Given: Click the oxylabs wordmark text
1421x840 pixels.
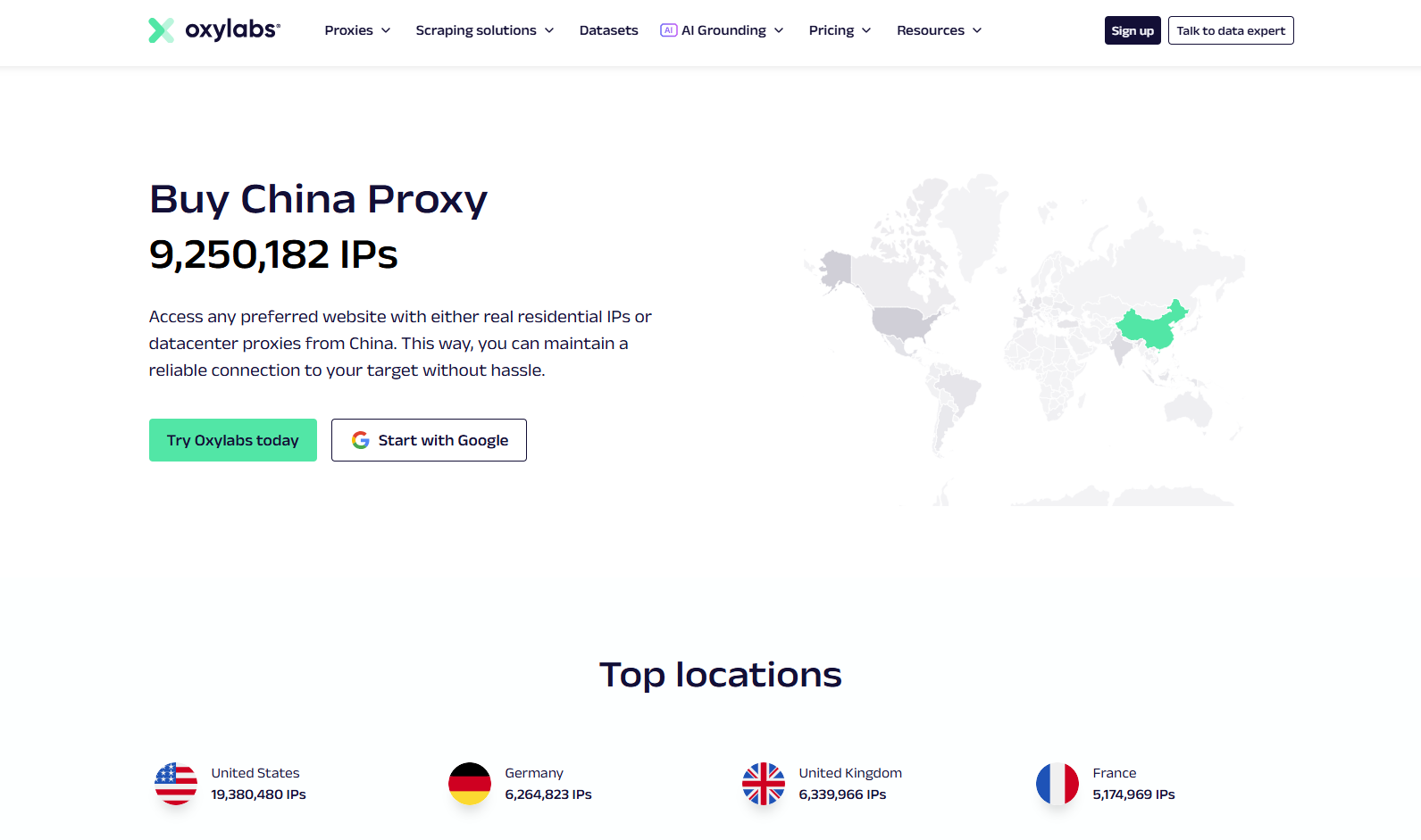Looking at the screenshot, I should coord(233,29).
